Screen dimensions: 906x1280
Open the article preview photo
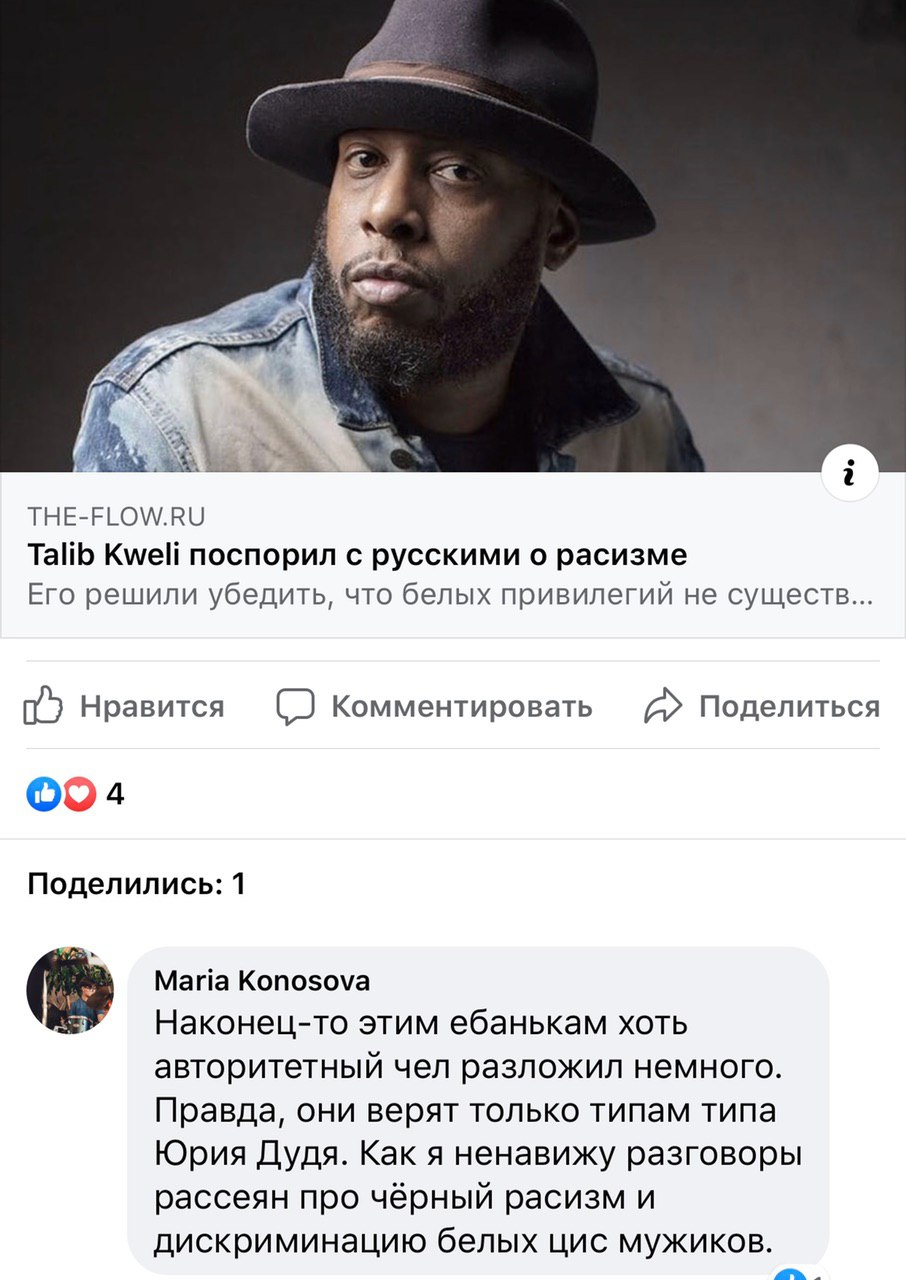pos(453,236)
